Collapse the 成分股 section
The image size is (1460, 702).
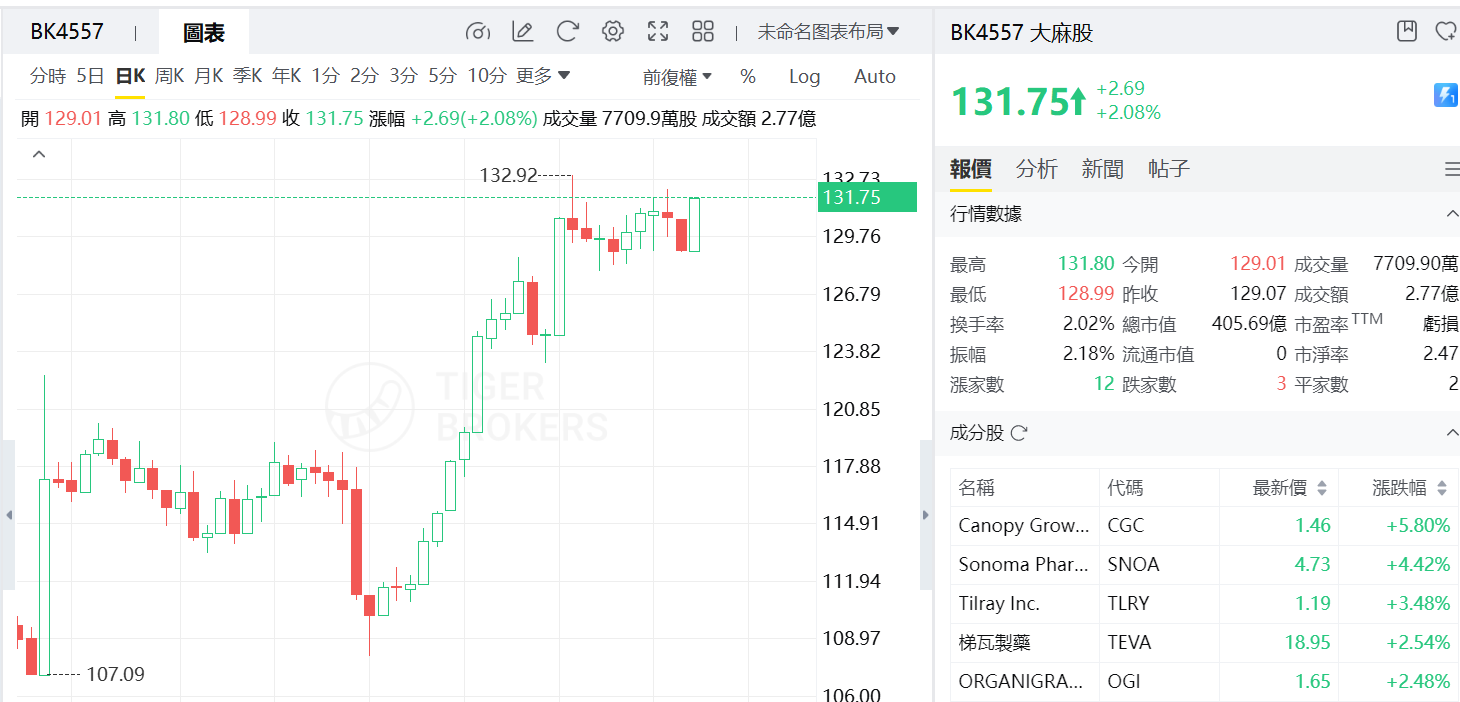click(x=1452, y=433)
